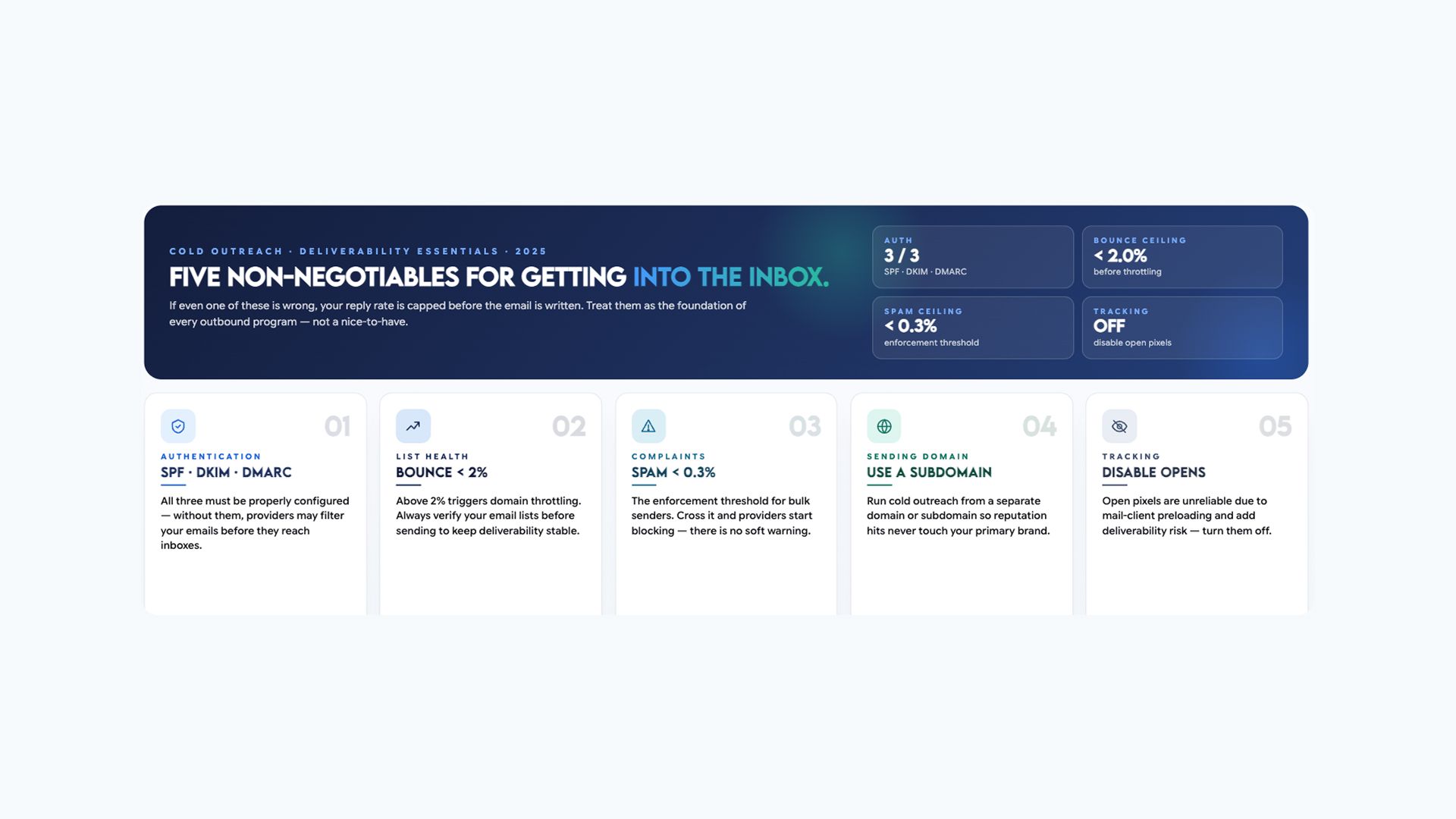Click the Sending Domain card description text

point(959,516)
